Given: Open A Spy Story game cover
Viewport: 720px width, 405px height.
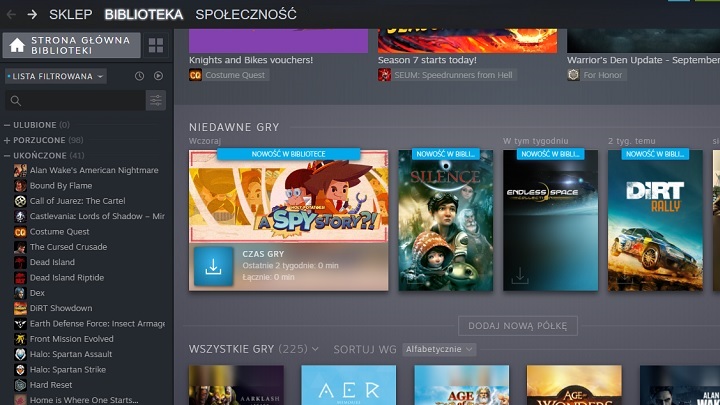Looking at the screenshot, I should (x=288, y=197).
